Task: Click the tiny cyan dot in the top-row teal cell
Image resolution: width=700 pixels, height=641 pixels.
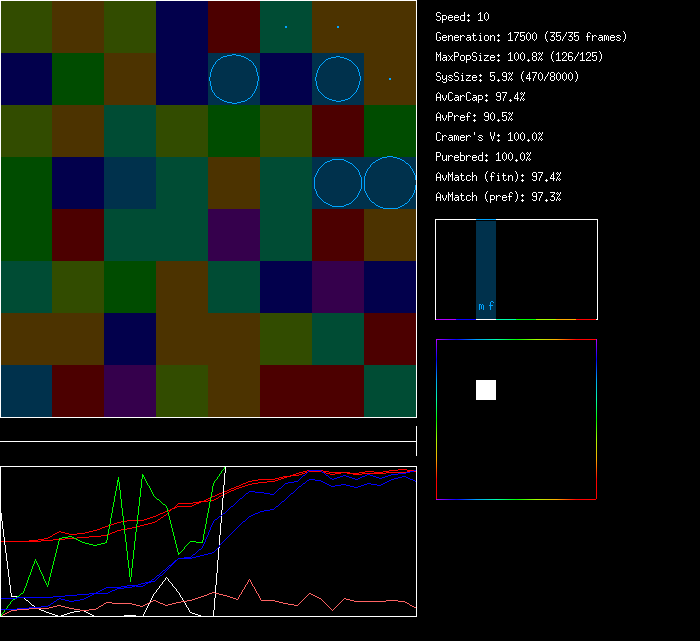Action: point(286,27)
